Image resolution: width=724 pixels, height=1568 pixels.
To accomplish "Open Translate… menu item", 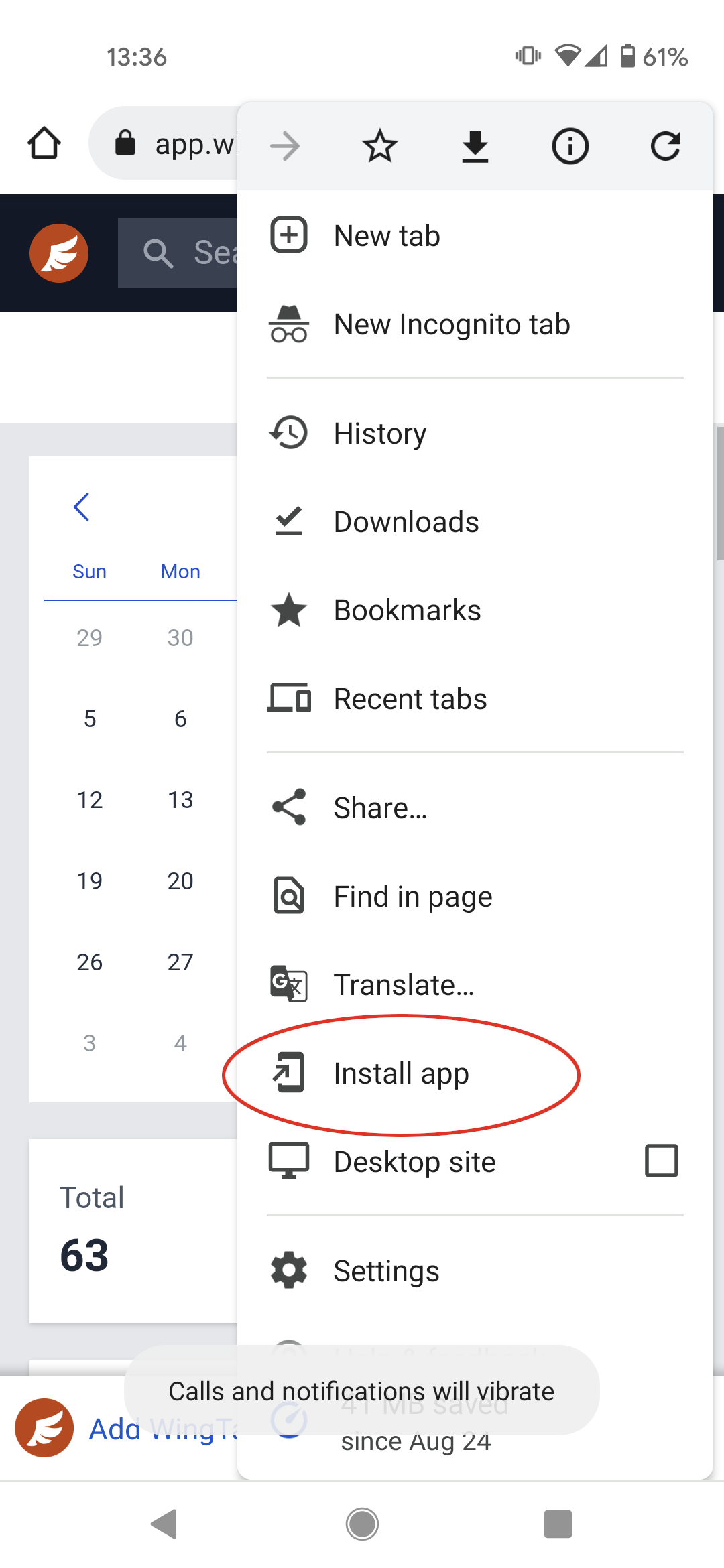I will coord(475,985).
